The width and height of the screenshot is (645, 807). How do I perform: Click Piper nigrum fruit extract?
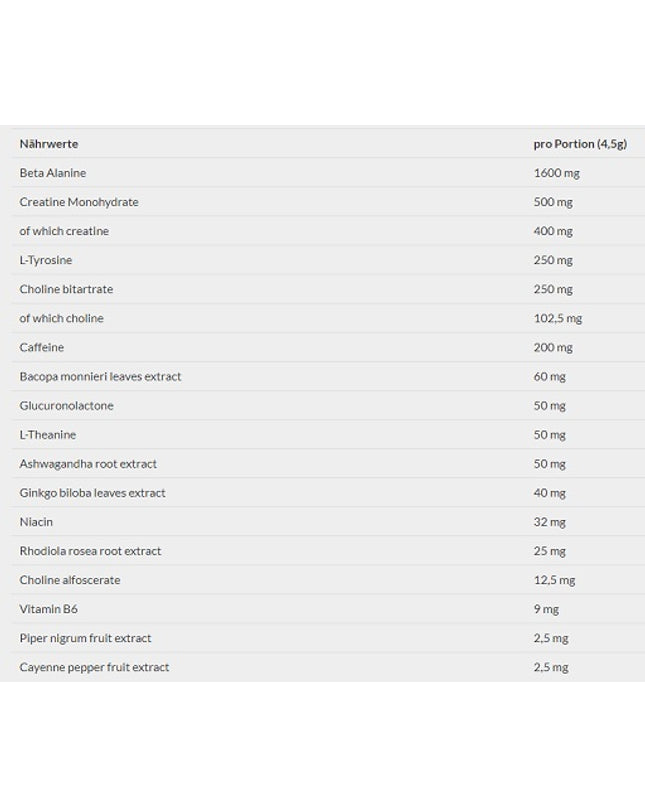pyautogui.click(x=85, y=638)
